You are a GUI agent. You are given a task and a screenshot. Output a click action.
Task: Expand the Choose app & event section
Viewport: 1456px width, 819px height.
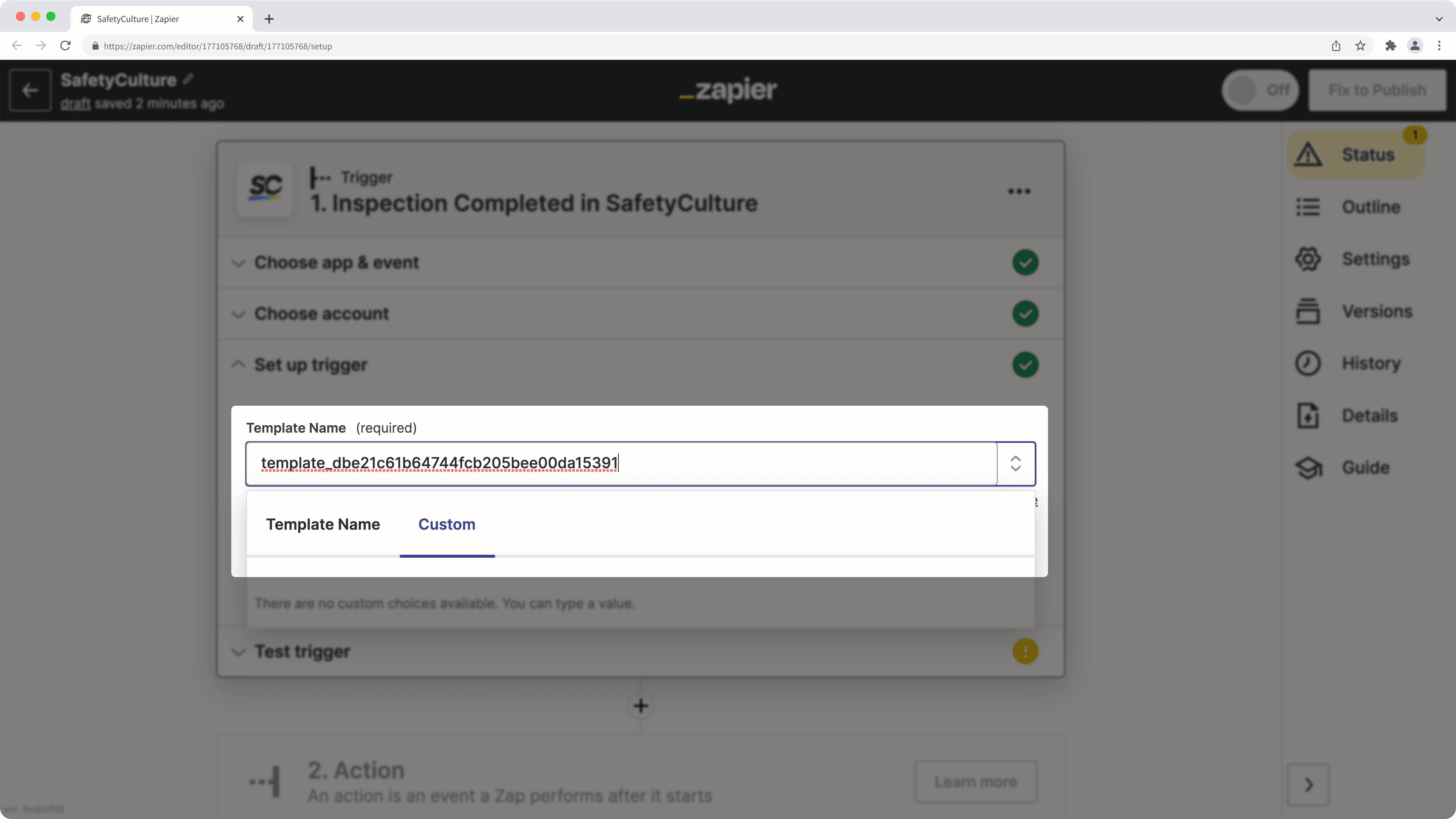(x=336, y=263)
